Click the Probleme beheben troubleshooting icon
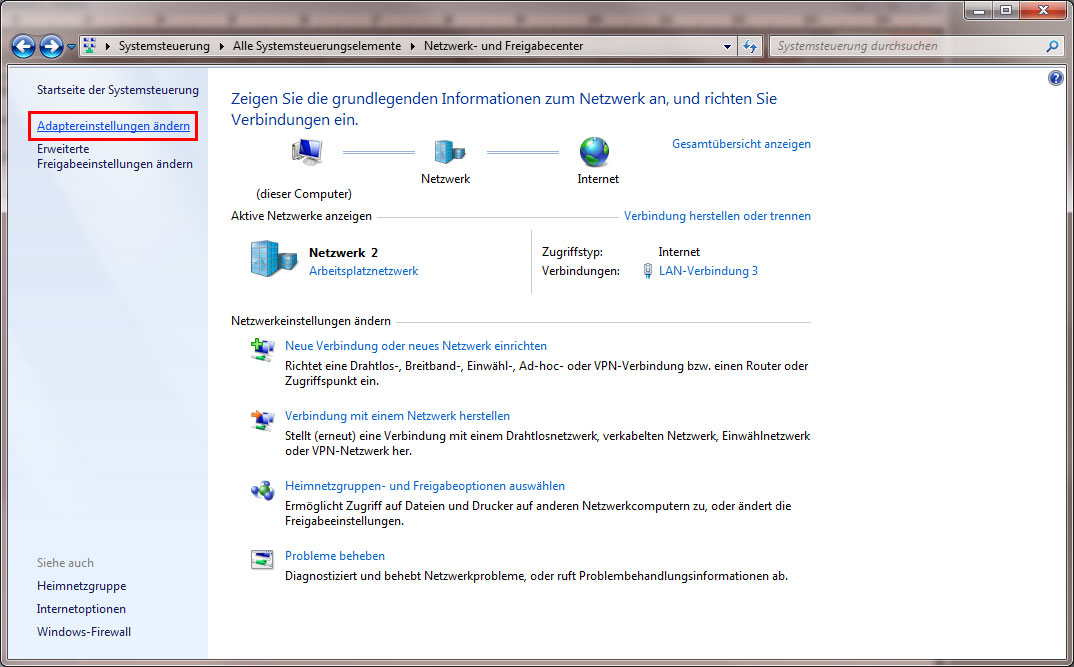This screenshot has width=1074, height=667. pos(261,558)
